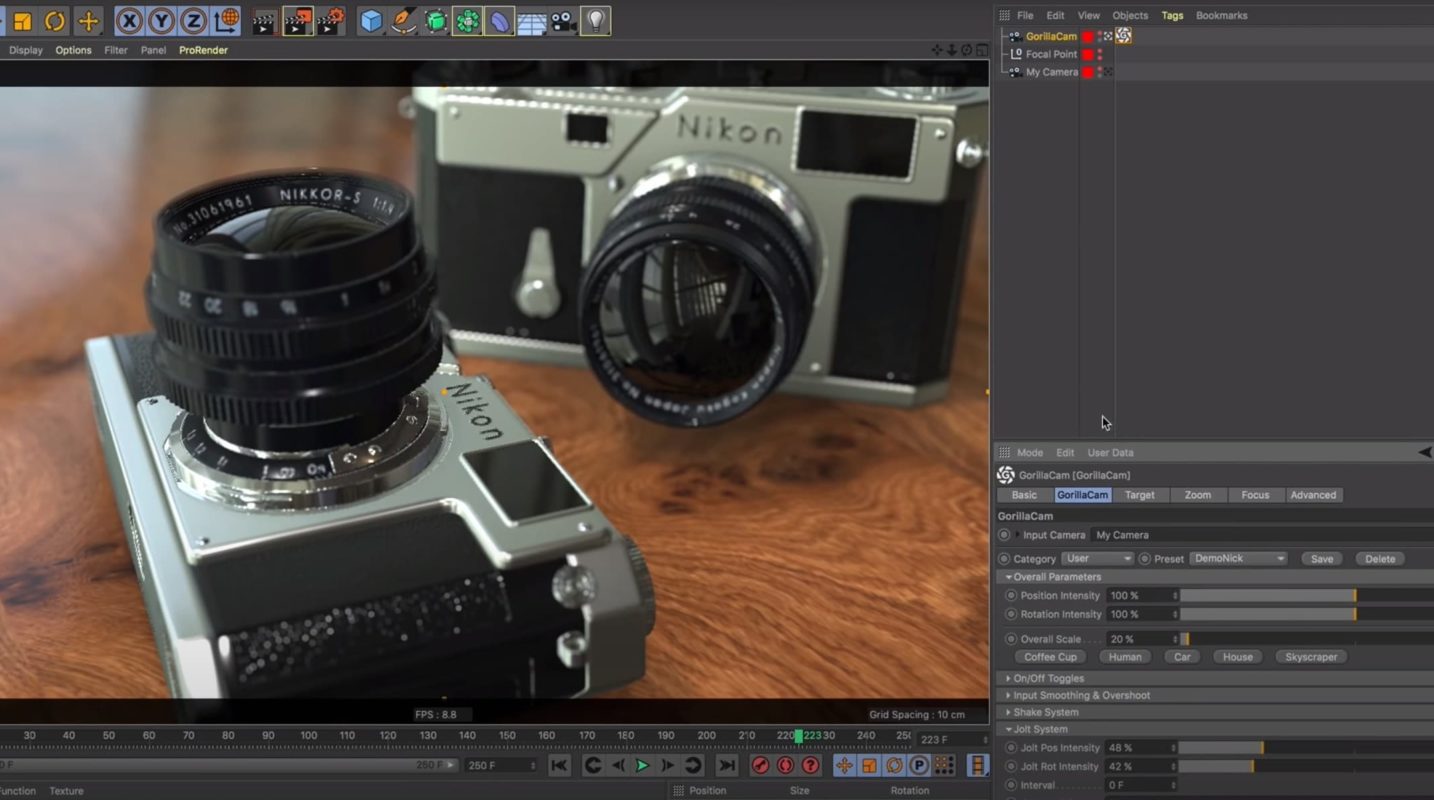Image resolution: width=1434 pixels, height=800 pixels.
Task: Open the Category User dropdown
Action: (1097, 559)
